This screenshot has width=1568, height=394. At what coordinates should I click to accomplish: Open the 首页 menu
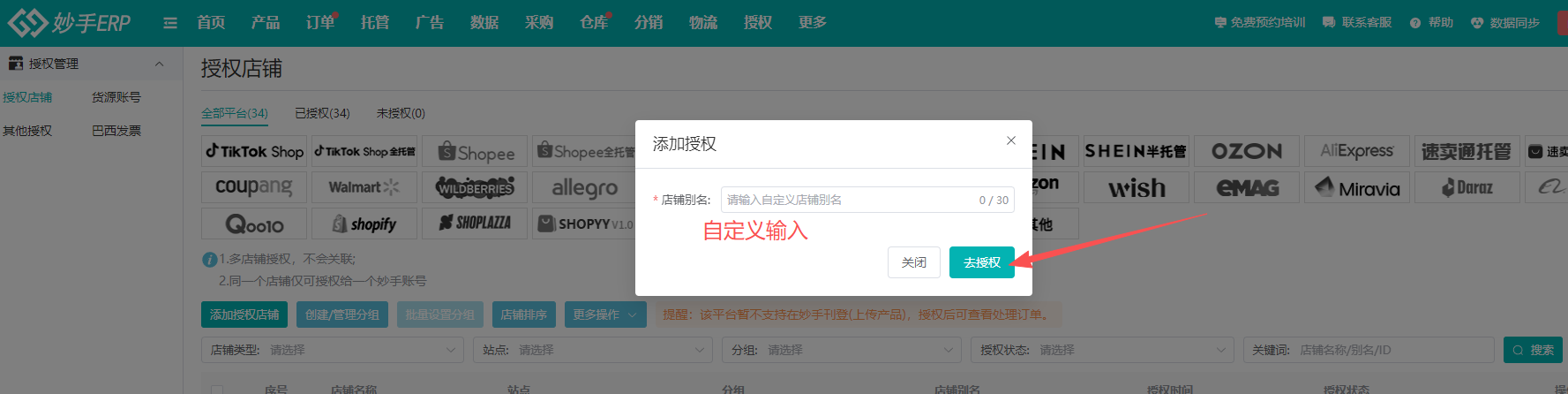(x=211, y=22)
